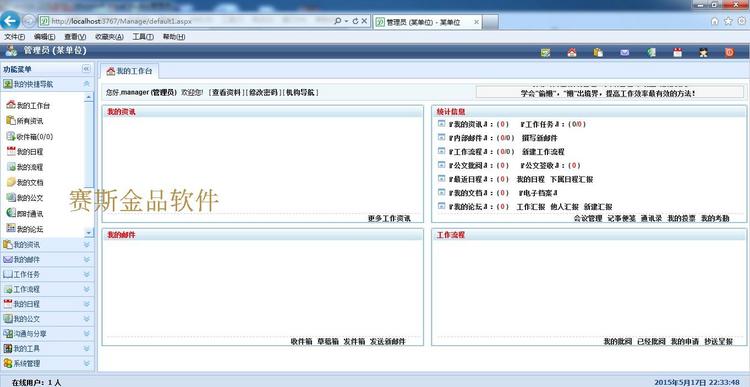
Task: Click 发送新邮件 in the mail panel
Action: pyautogui.click(x=387, y=342)
